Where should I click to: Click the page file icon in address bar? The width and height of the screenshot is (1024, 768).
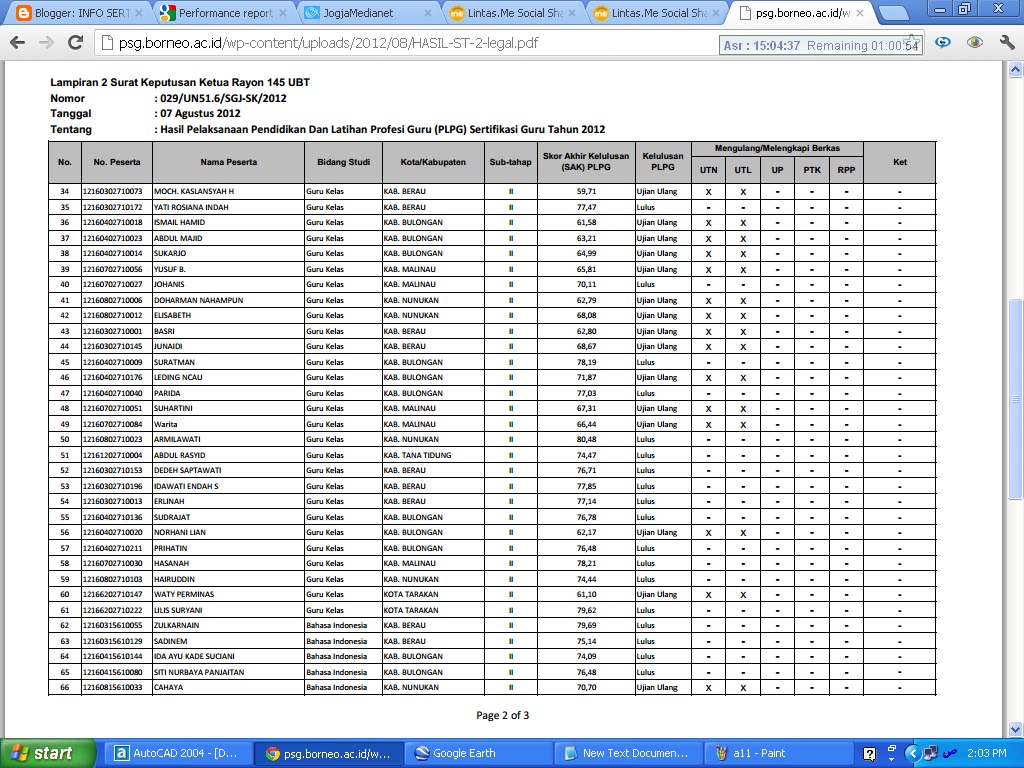(x=106, y=44)
